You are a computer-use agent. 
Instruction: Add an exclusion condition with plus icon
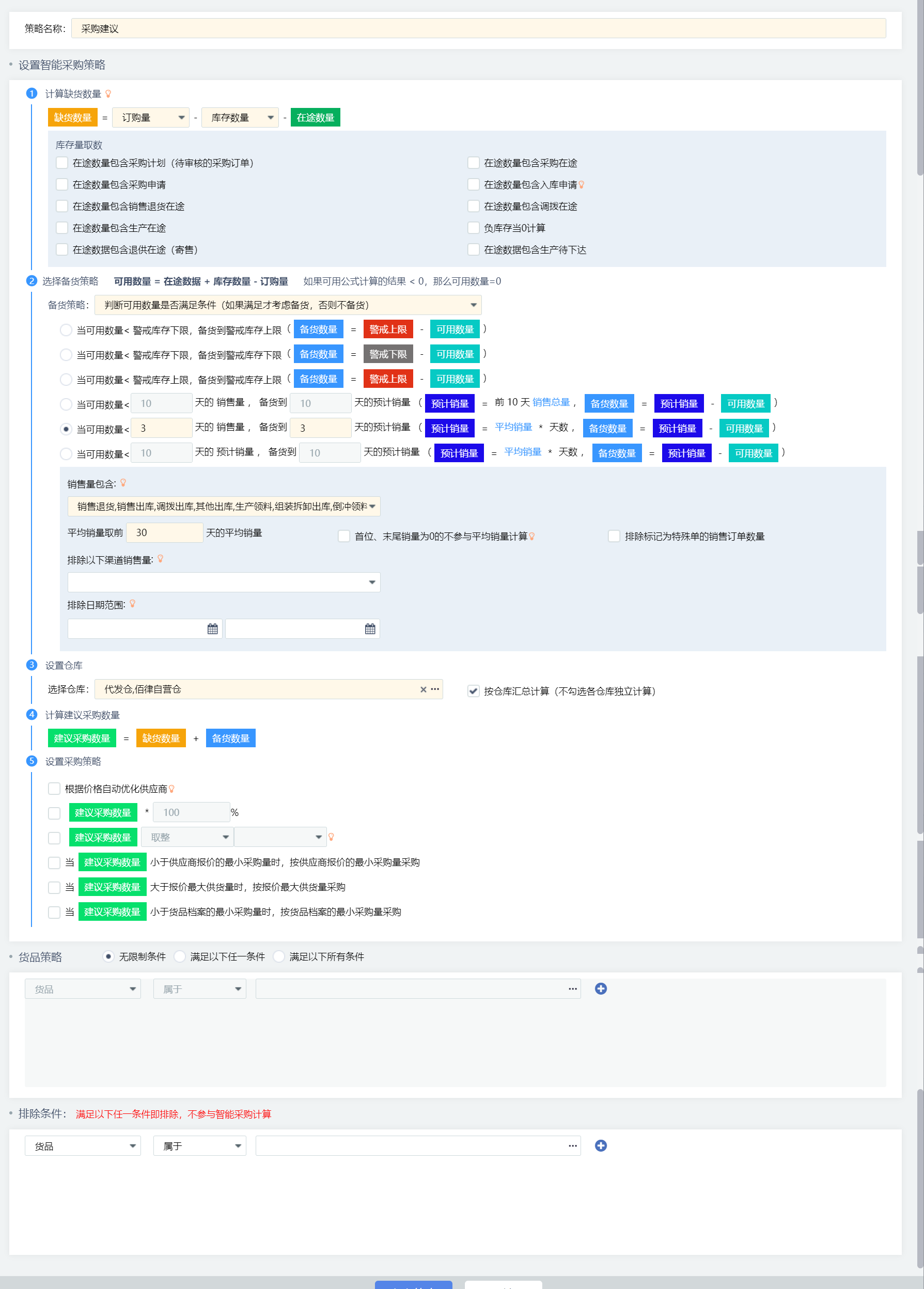click(601, 1145)
